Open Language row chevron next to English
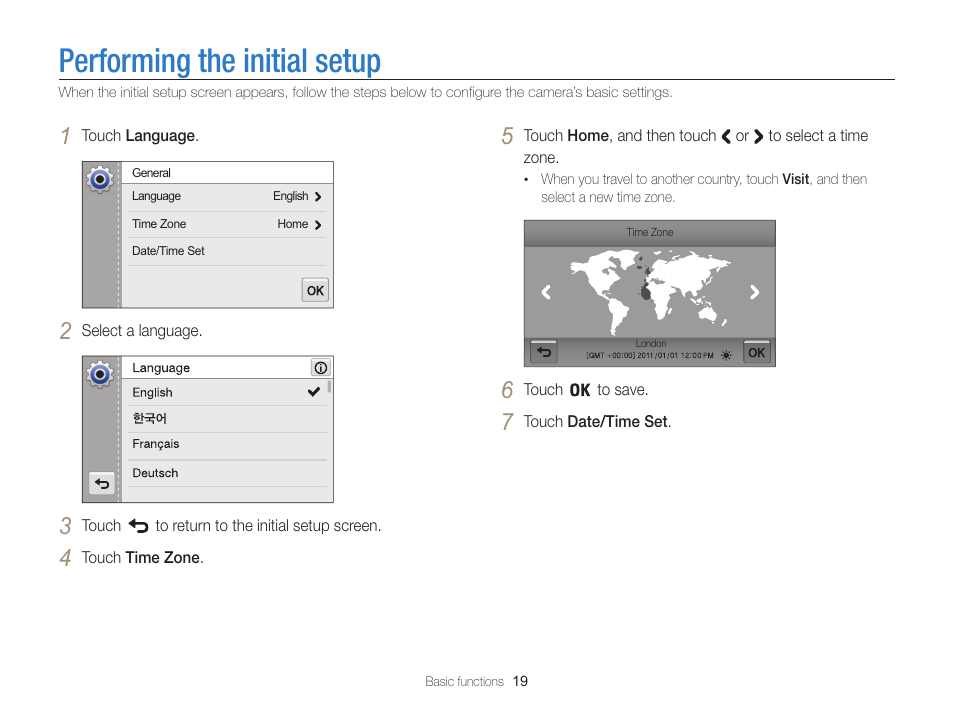 pos(318,197)
